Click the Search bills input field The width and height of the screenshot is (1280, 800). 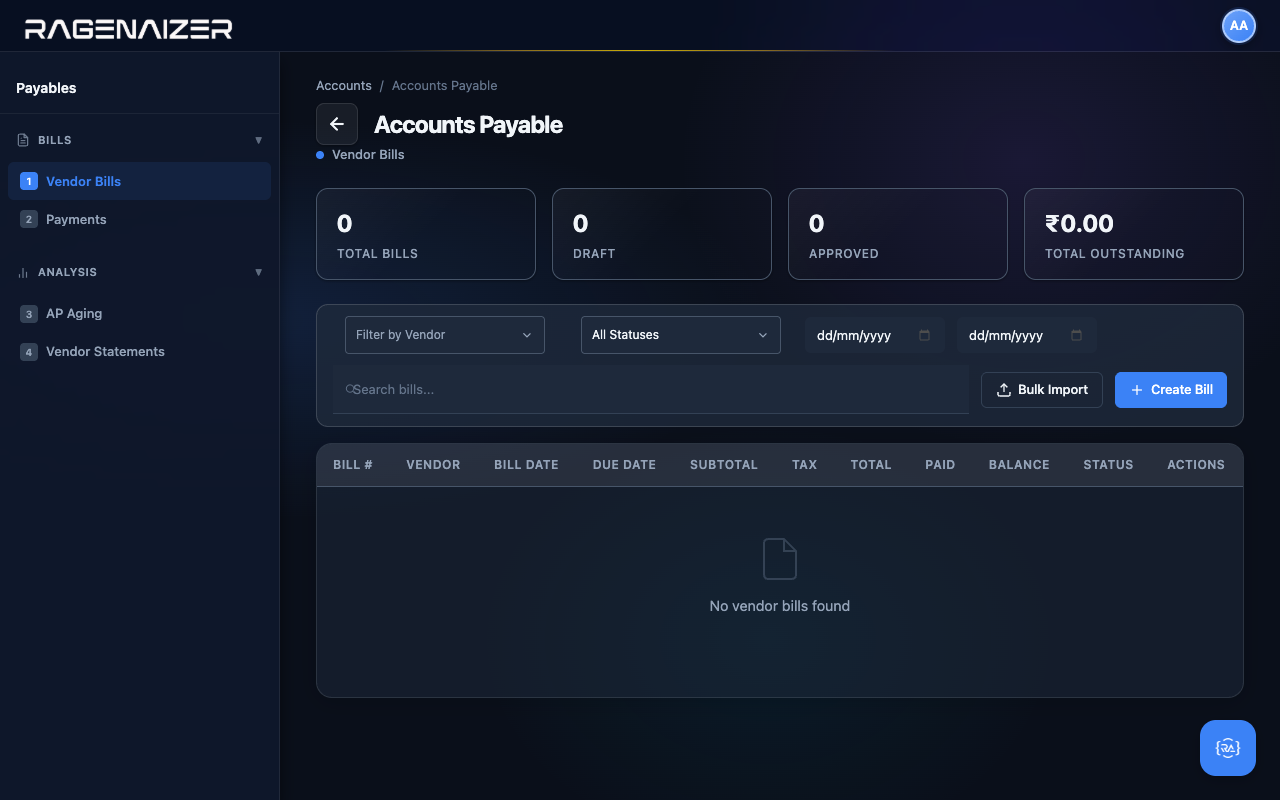coord(651,389)
